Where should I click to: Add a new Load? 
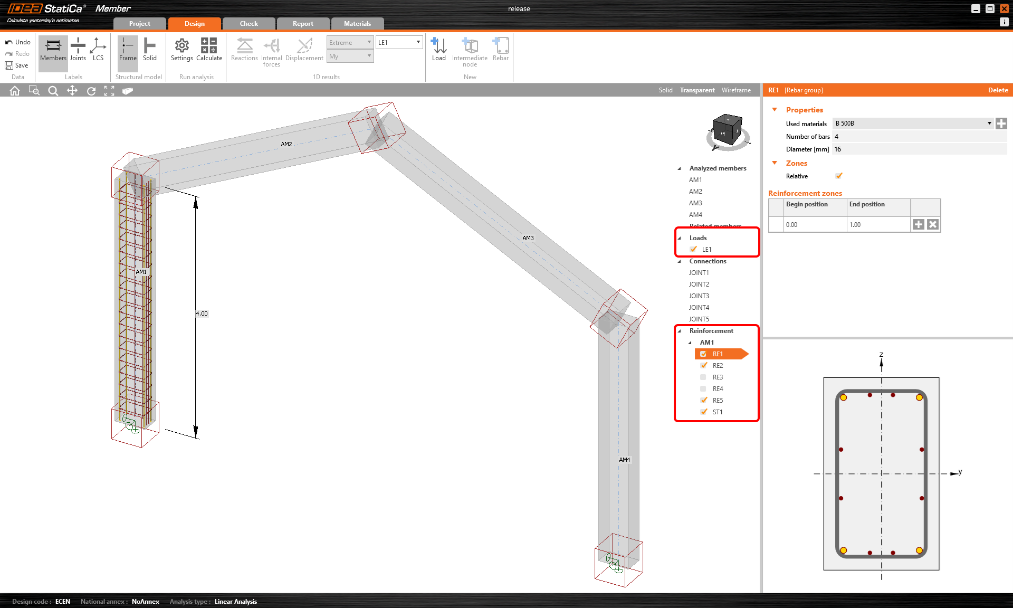pos(438,48)
